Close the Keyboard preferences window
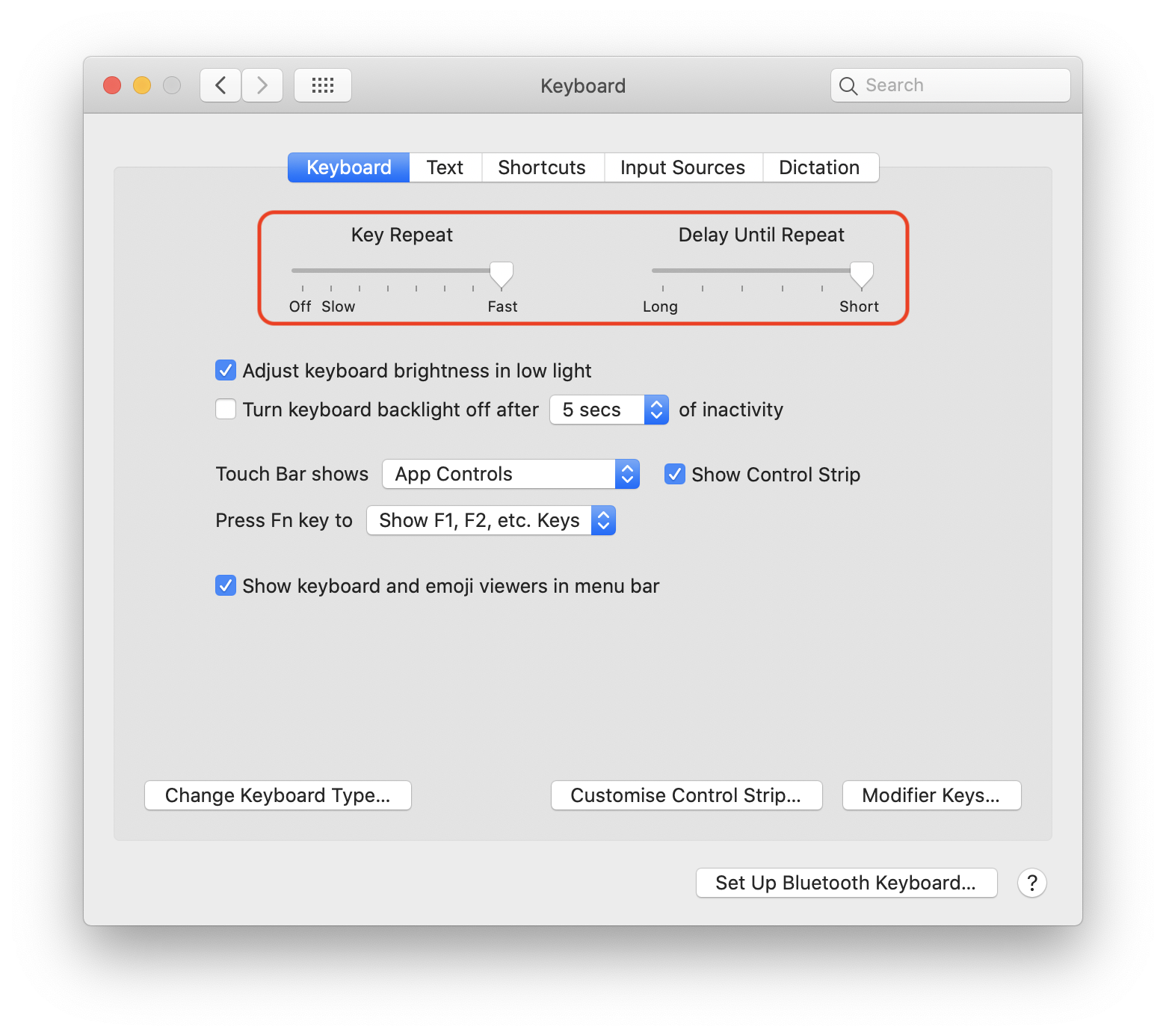 pyautogui.click(x=112, y=85)
